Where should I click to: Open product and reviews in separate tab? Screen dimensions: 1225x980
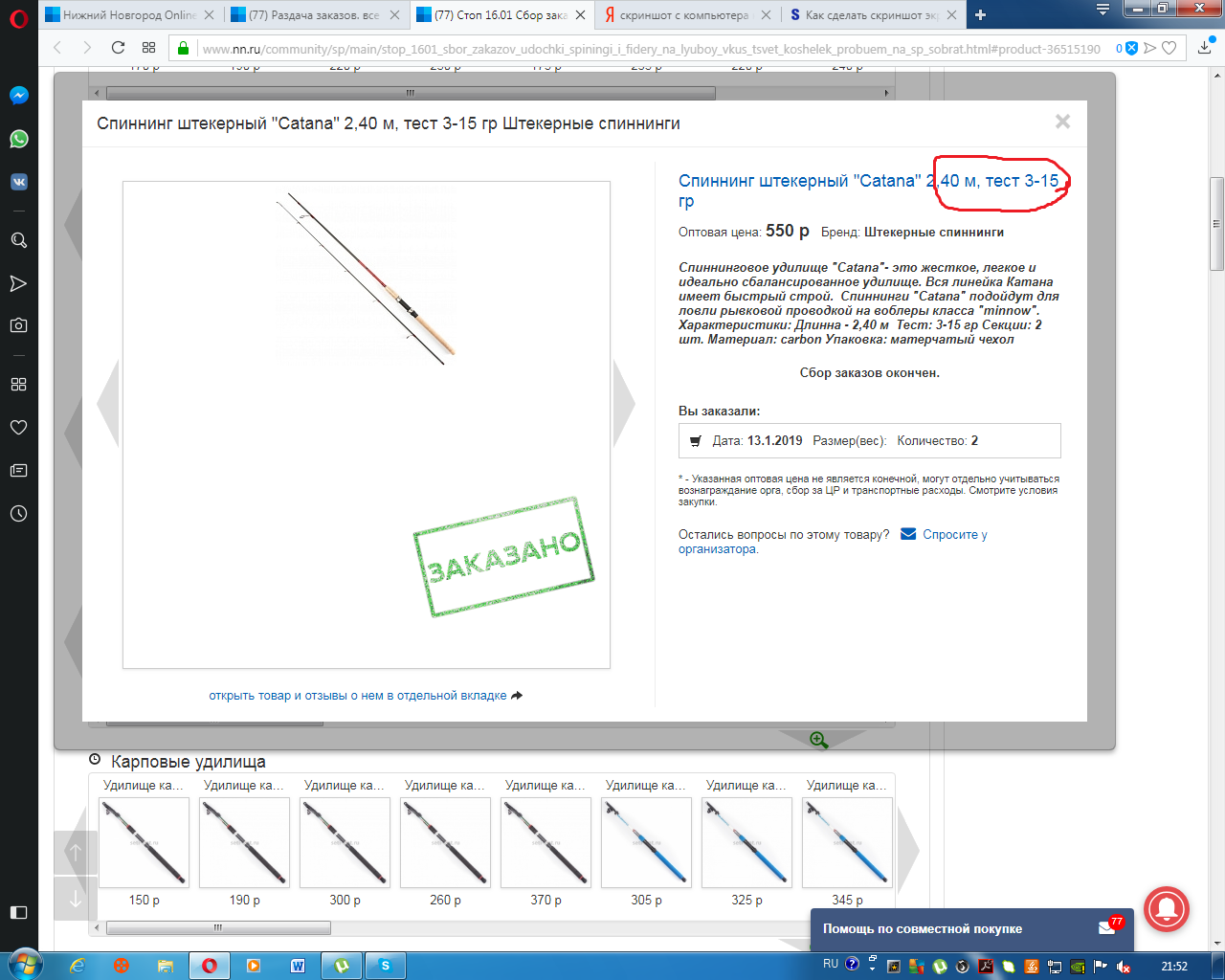click(x=366, y=696)
